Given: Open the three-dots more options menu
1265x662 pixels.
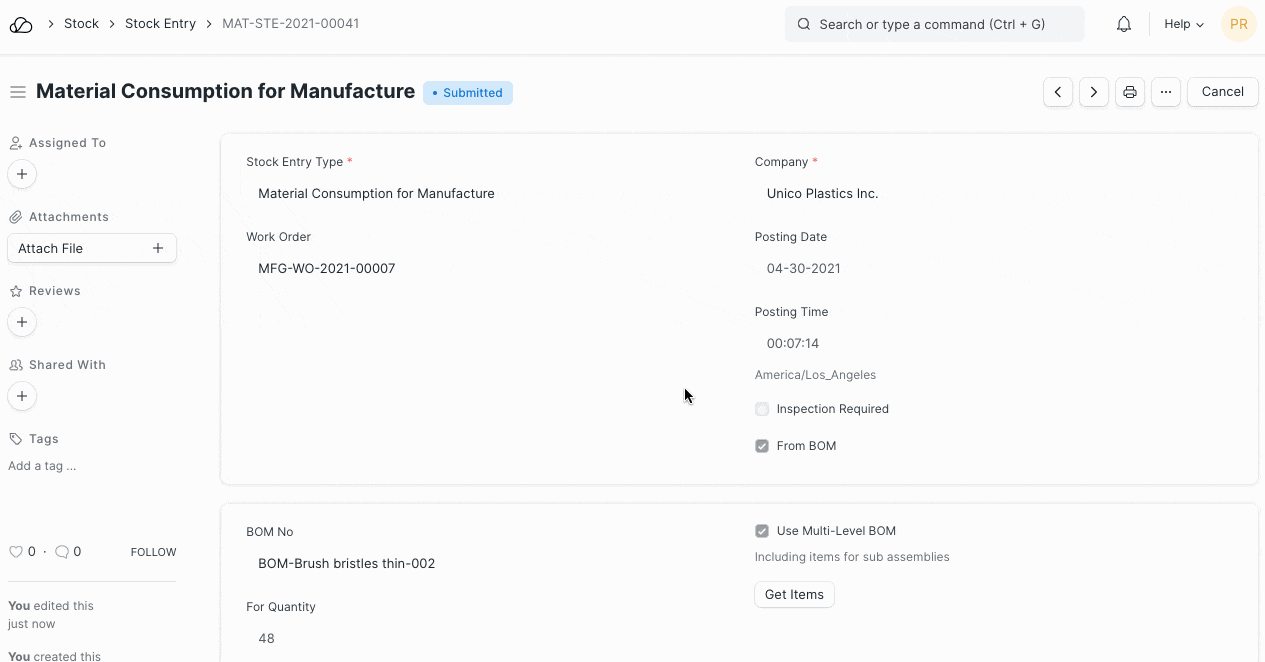Looking at the screenshot, I should click(x=1166, y=92).
